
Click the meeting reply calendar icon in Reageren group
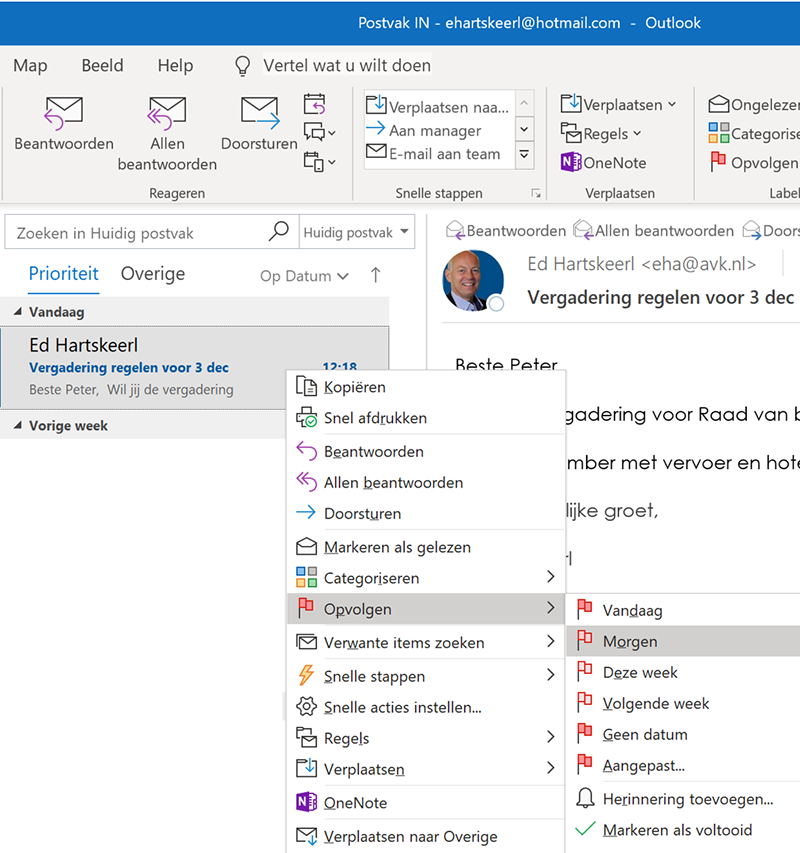[x=314, y=104]
